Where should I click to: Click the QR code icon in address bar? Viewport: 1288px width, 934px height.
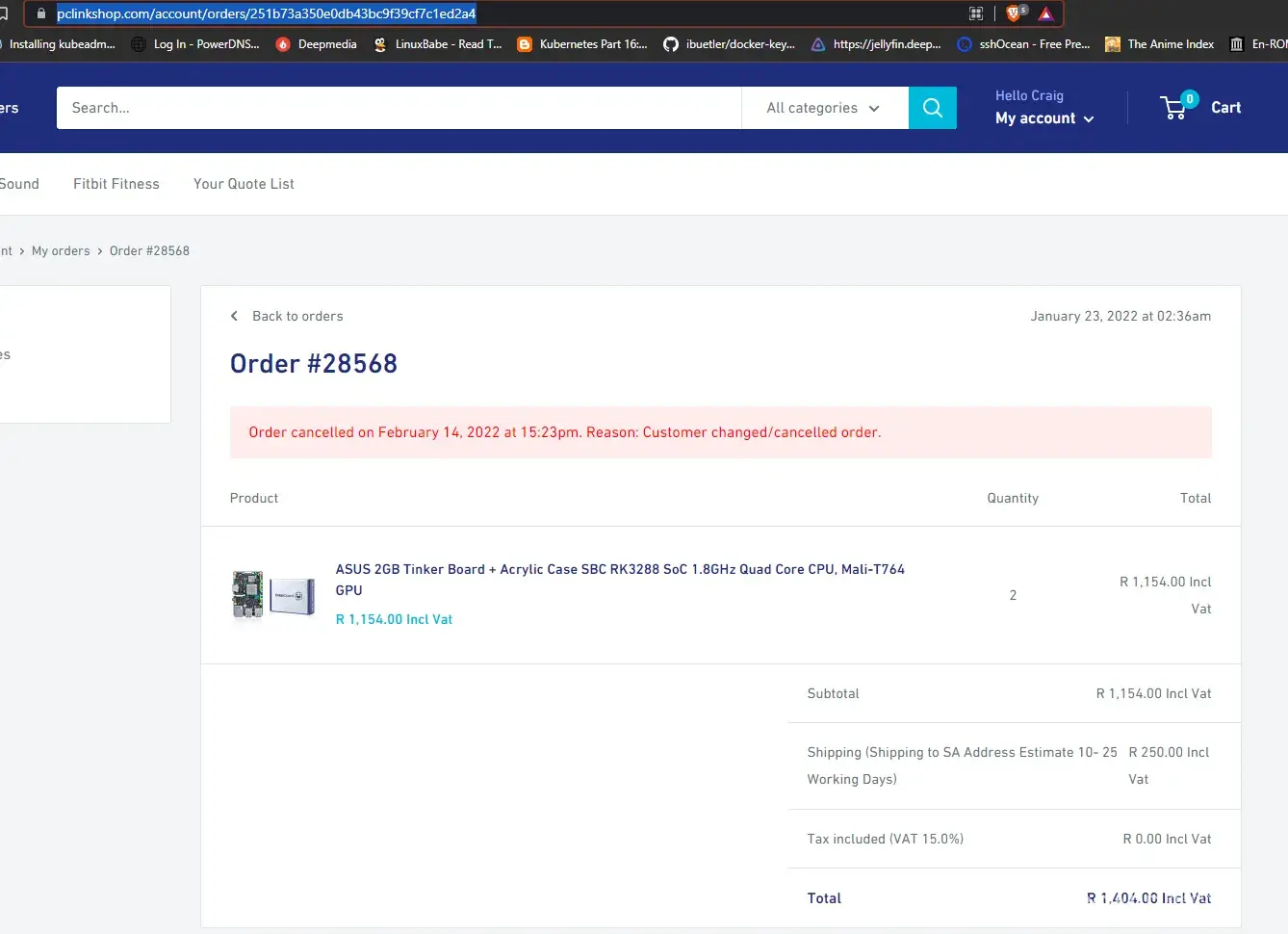click(976, 13)
